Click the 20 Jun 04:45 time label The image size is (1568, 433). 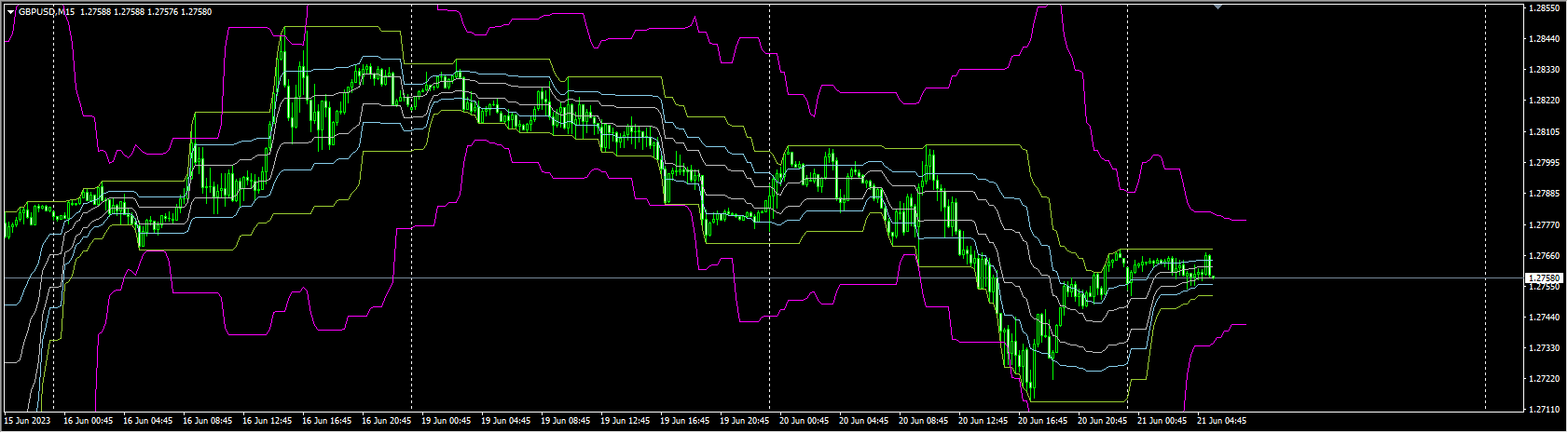863,421
